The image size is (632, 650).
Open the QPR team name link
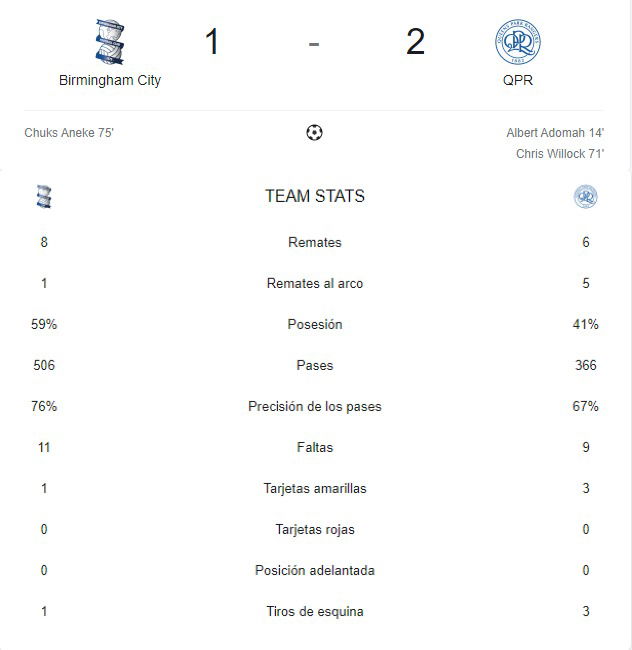(518, 80)
